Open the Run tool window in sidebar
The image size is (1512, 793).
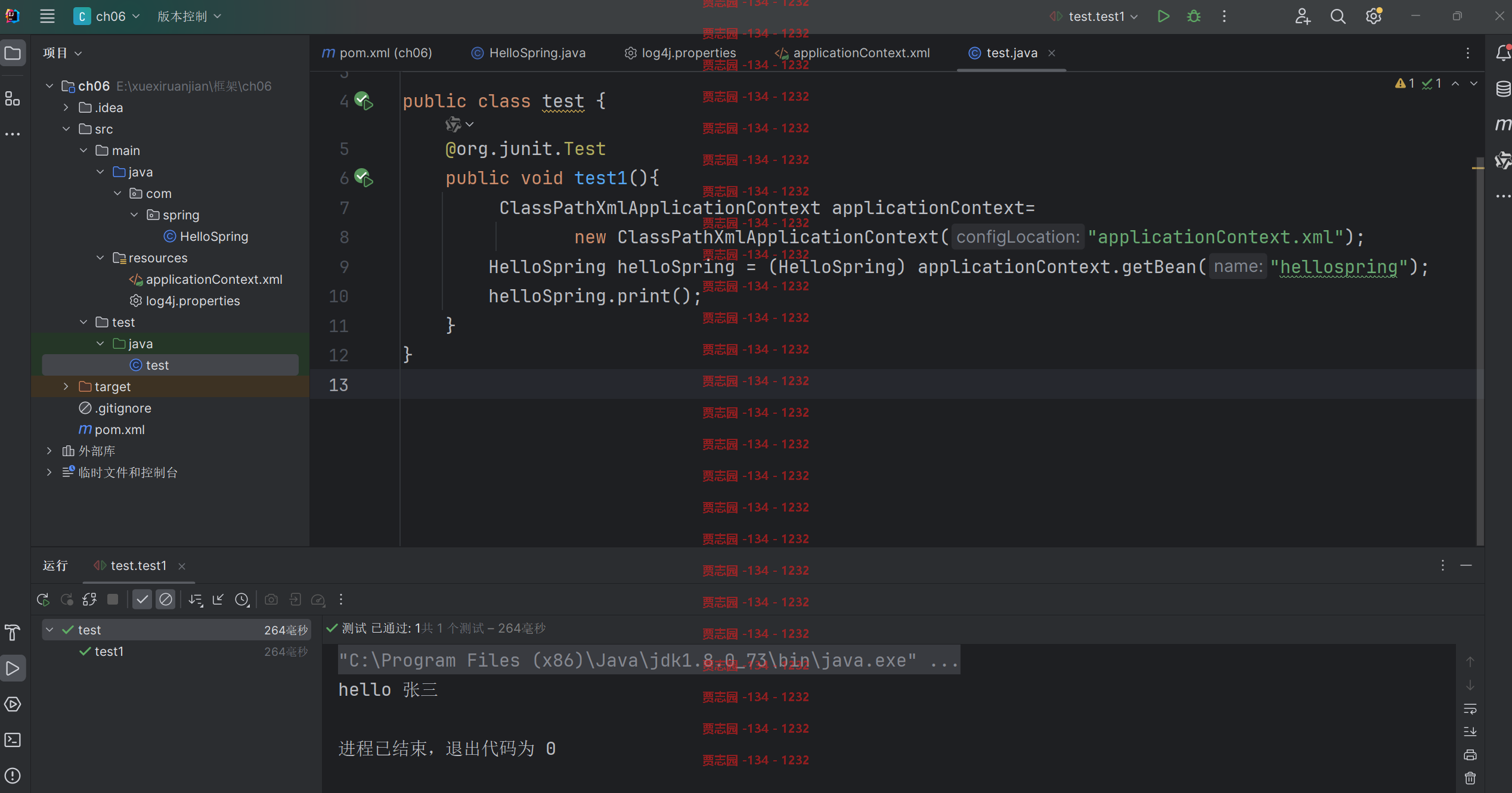pos(13,668)
